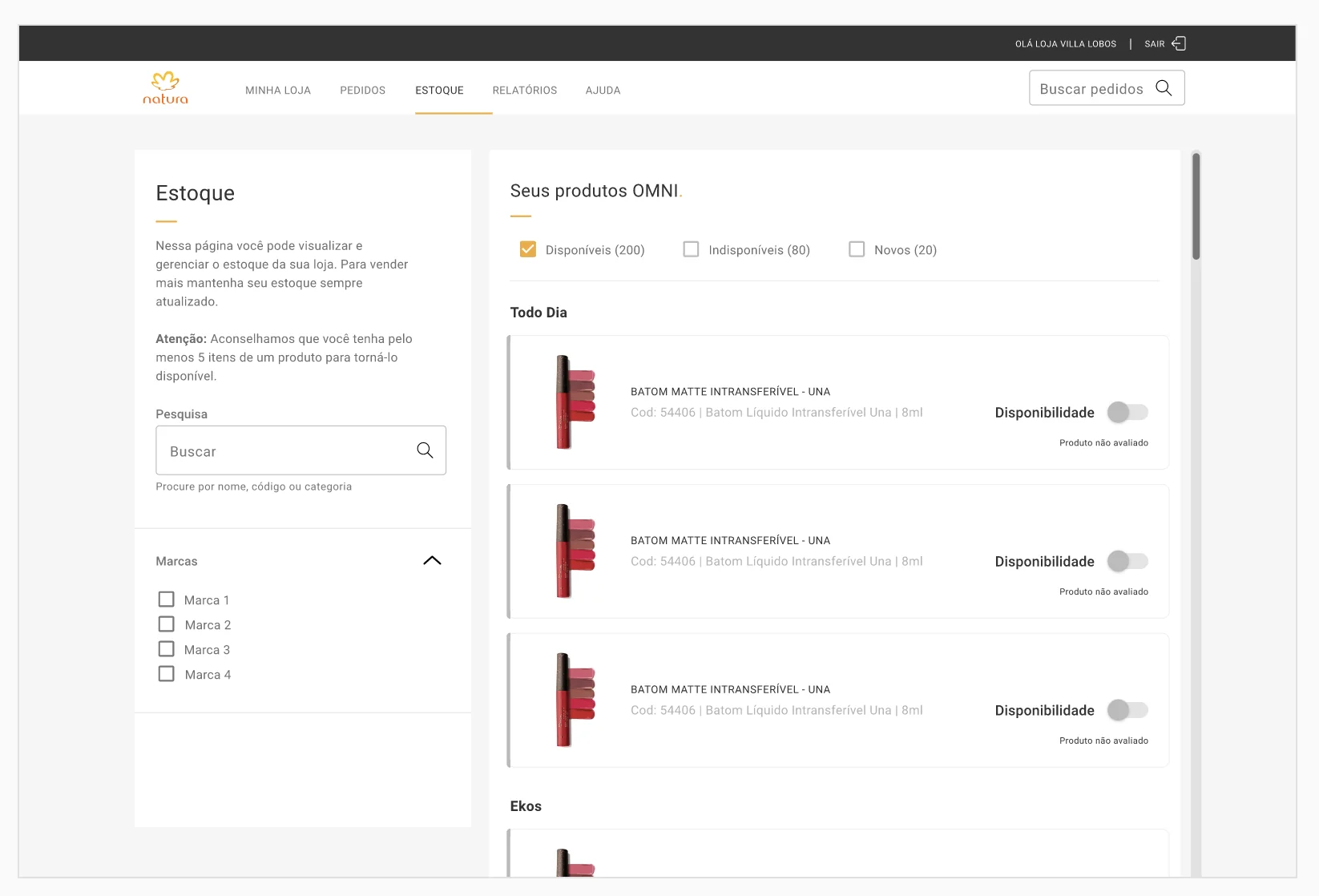
Task: Open first Batom Matte product image
Action: (x=575, y=402)
